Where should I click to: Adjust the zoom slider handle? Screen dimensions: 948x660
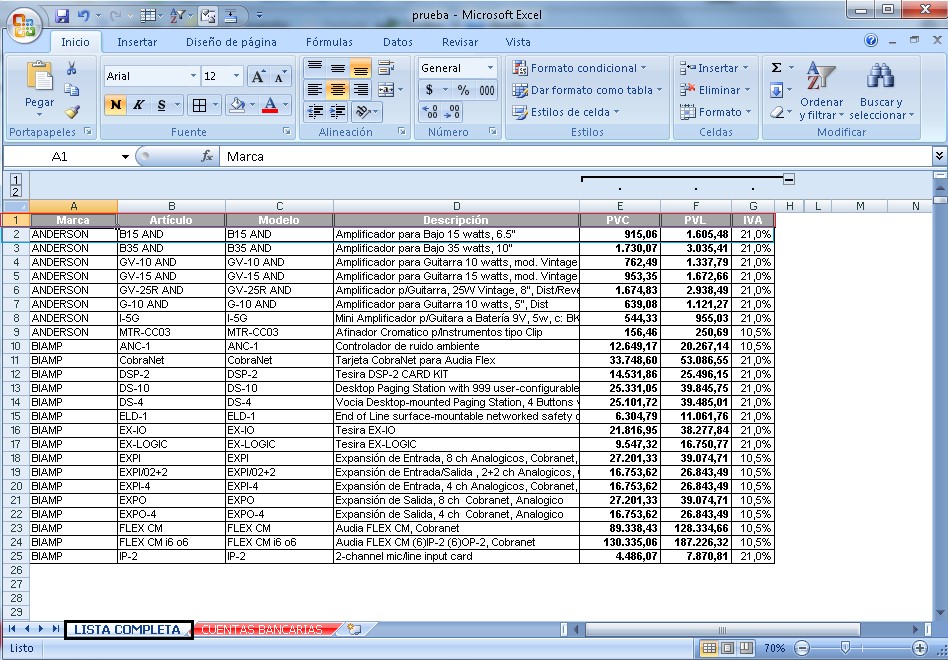845,648
